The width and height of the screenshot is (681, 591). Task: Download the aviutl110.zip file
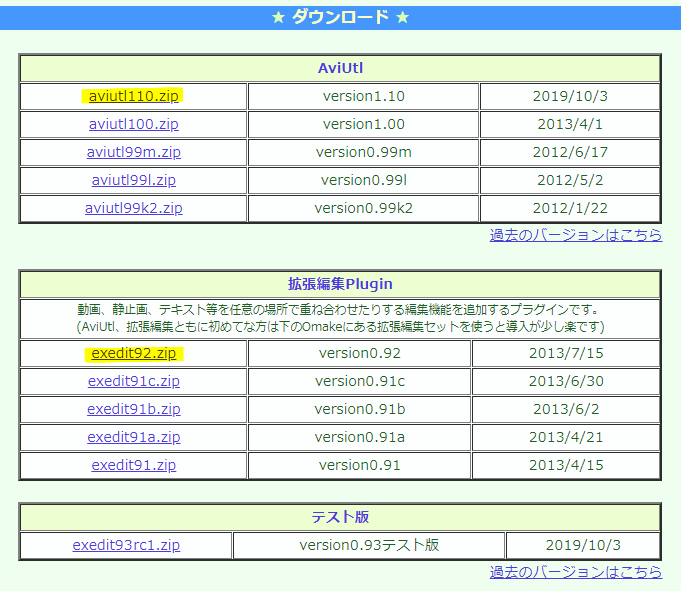click(133, 96)
